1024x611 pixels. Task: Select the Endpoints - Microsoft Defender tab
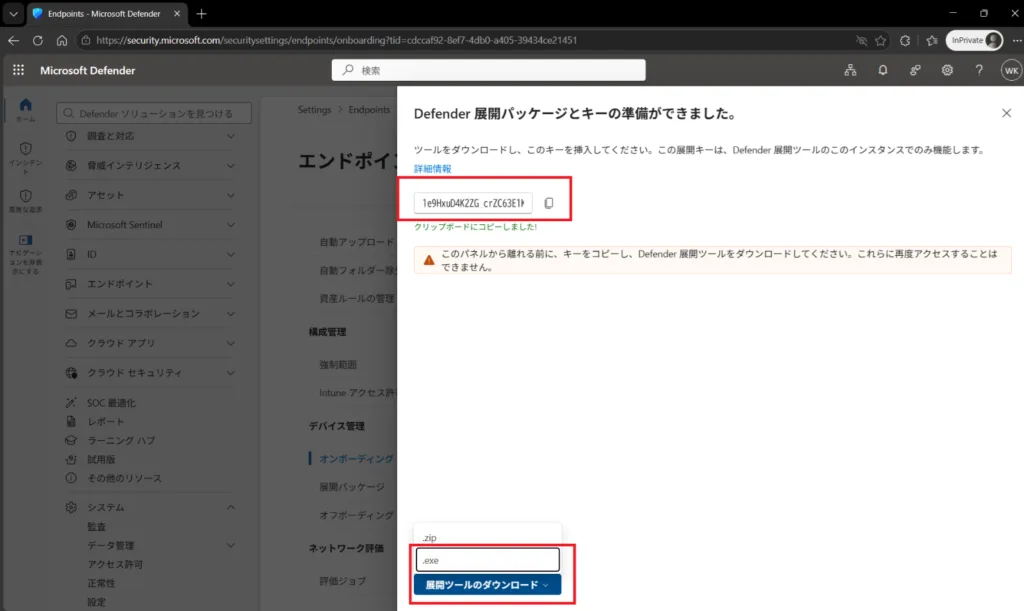coord(106,14)
